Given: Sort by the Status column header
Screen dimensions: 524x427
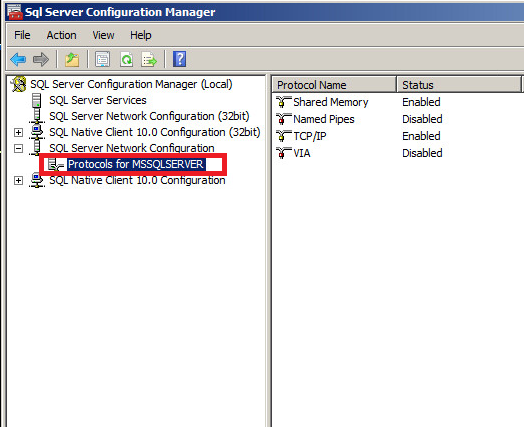Looking at the screenshot, I should point(458,85).
